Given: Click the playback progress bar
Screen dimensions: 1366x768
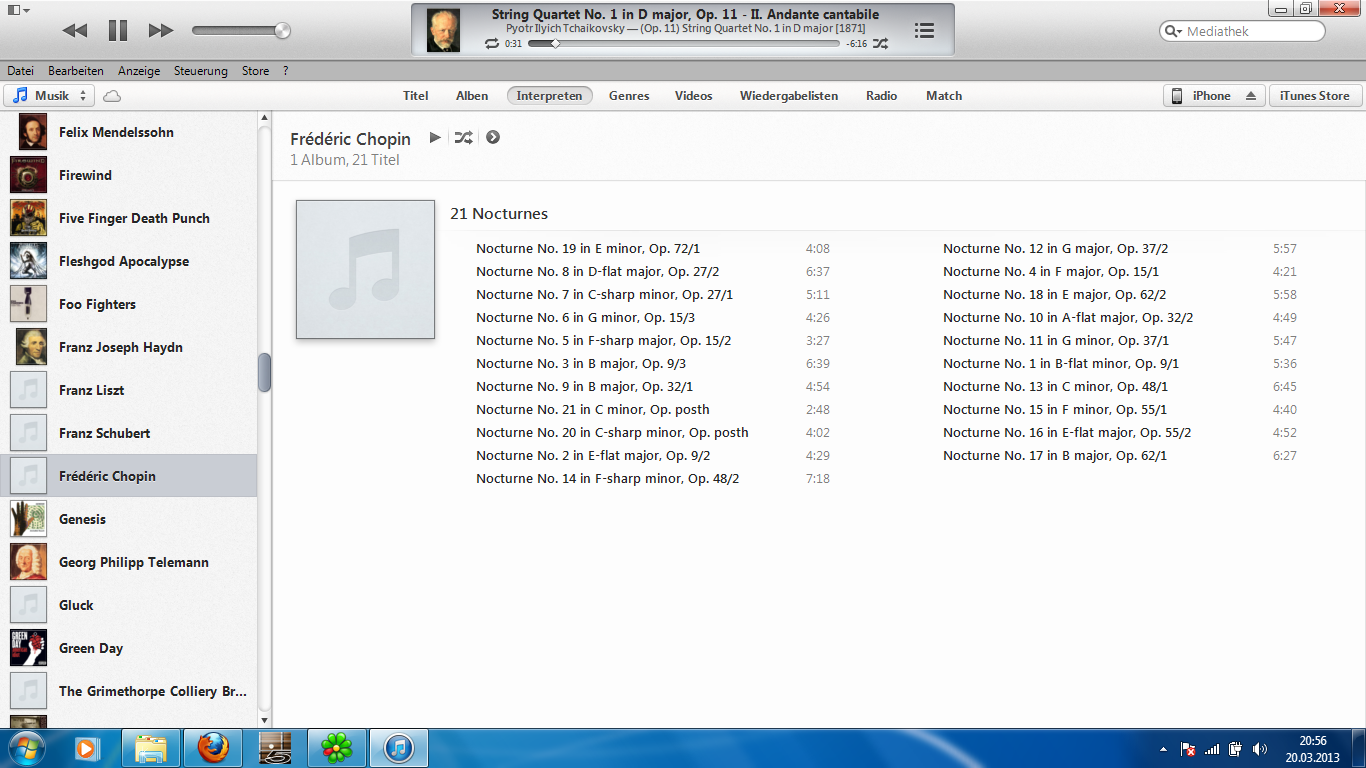Looking at the screenshot, I should [685, 44].
